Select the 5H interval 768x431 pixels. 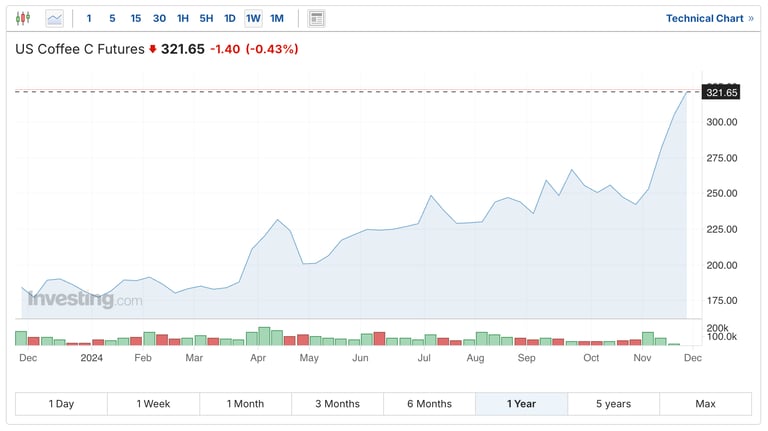pos(206,19)
